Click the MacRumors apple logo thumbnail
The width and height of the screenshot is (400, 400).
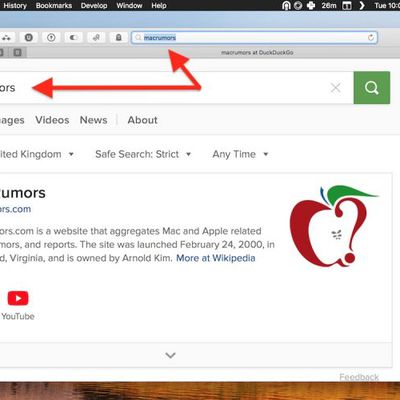334,226
